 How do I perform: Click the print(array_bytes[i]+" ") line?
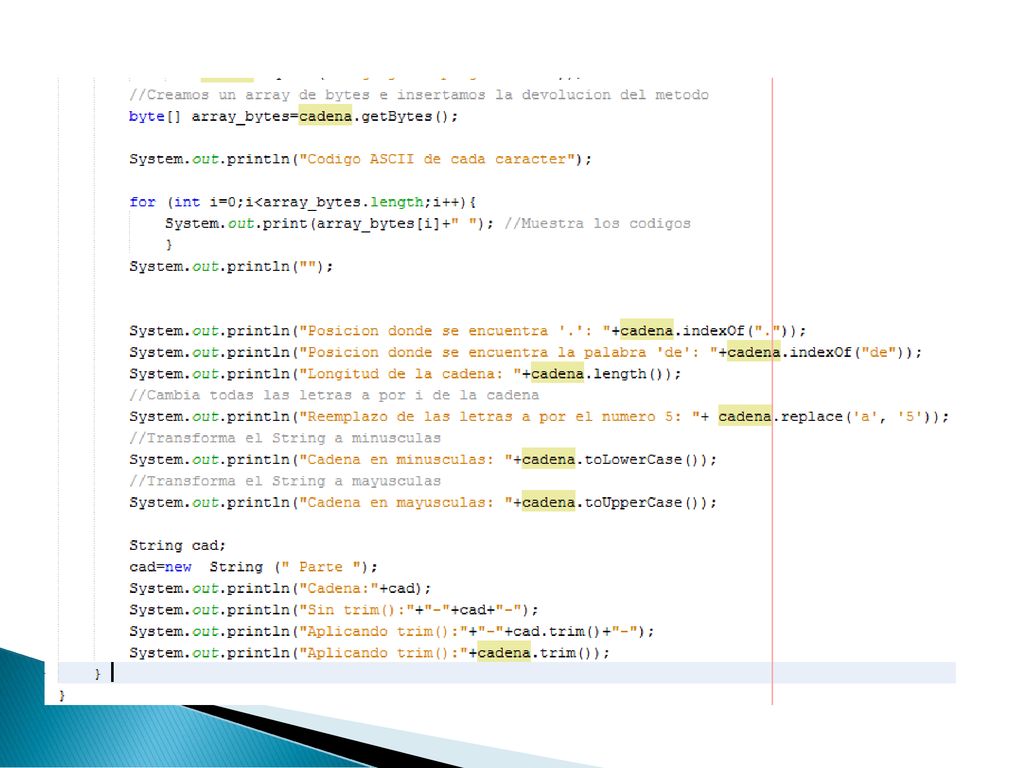pyautogui.click(x=329, y=223)
